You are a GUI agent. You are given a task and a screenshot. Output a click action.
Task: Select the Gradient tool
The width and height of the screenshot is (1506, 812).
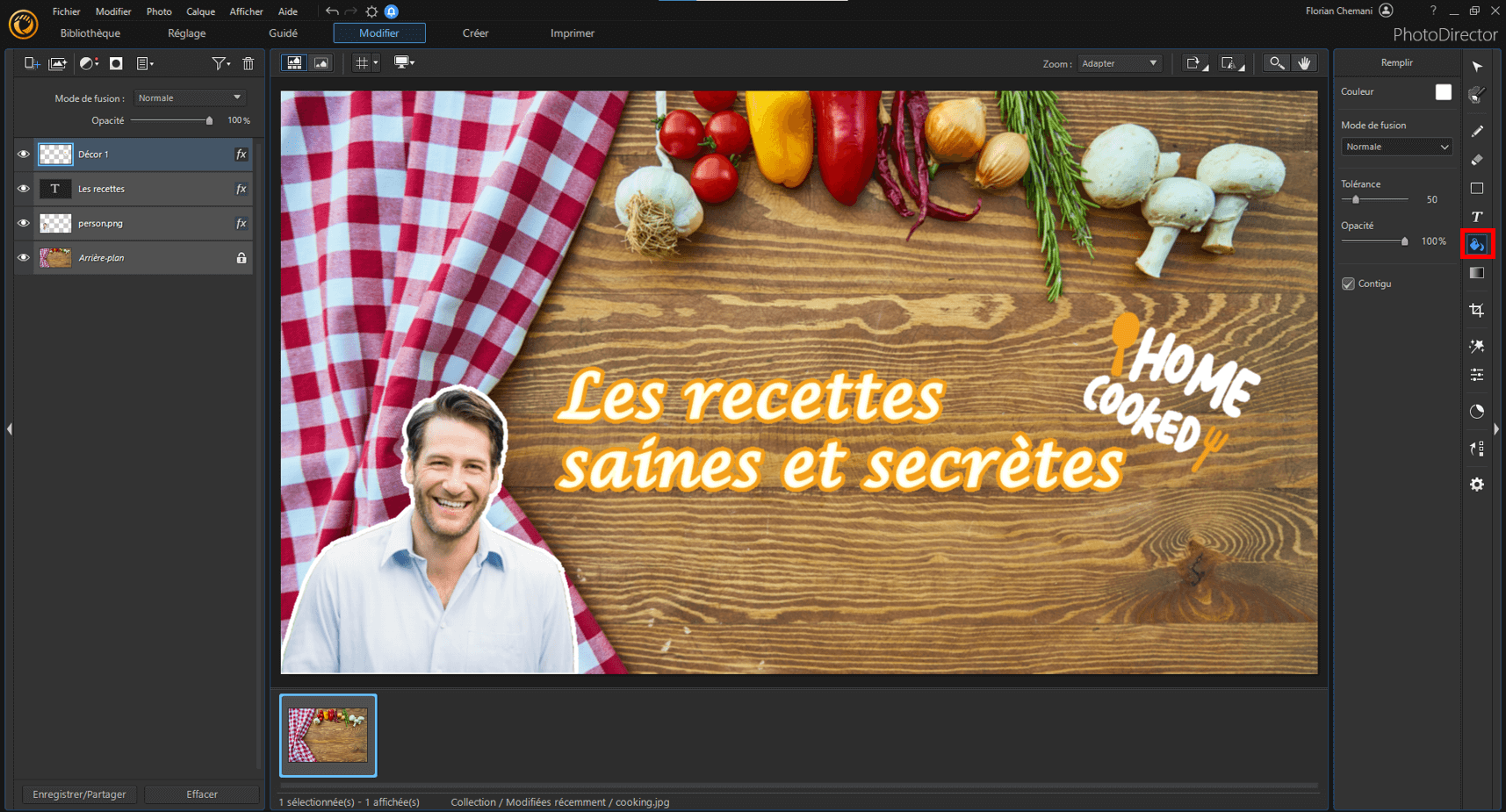(x=1477, y=273)
